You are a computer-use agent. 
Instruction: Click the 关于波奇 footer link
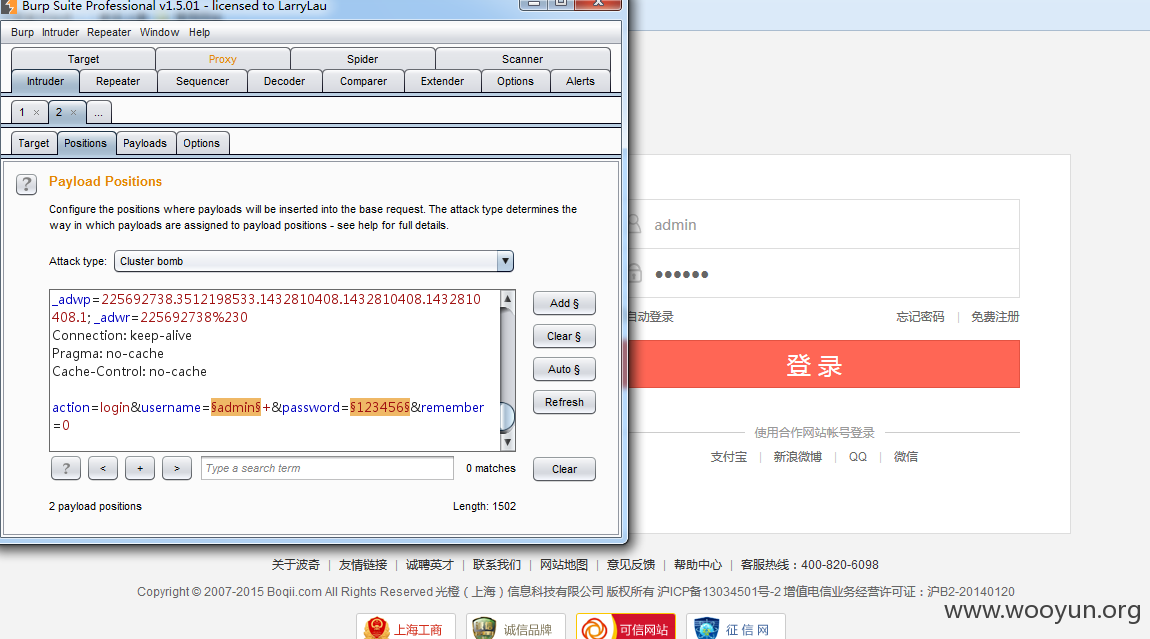(x=296, y=565)
